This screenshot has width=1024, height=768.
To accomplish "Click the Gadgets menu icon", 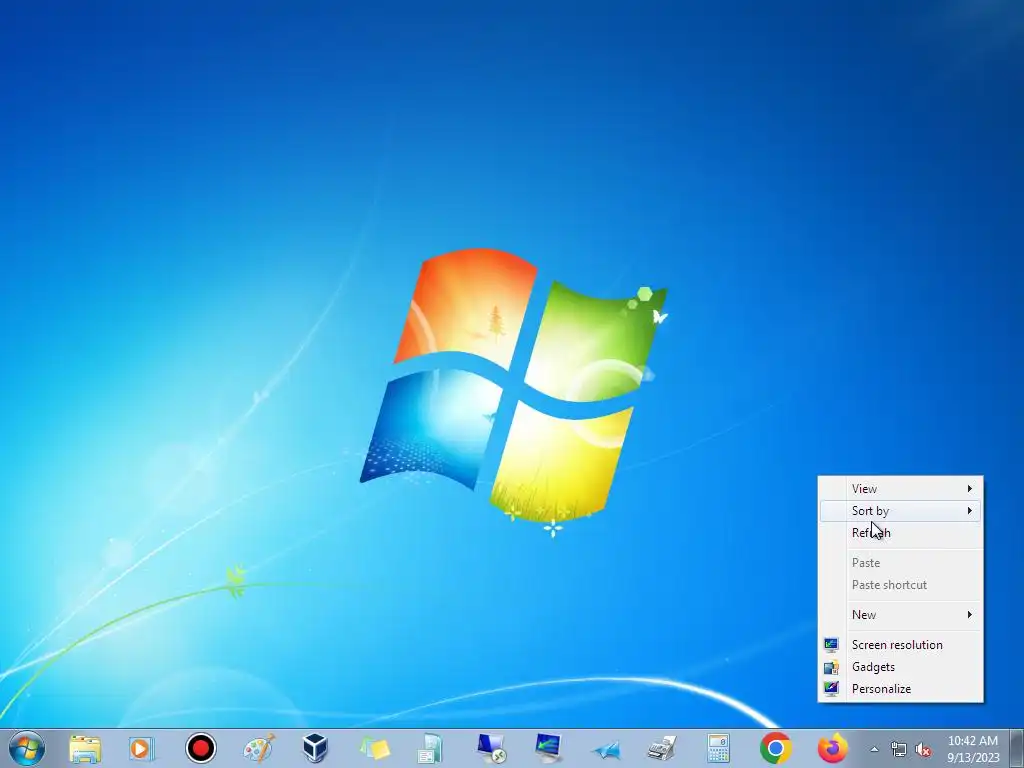I will click(831, 667).
